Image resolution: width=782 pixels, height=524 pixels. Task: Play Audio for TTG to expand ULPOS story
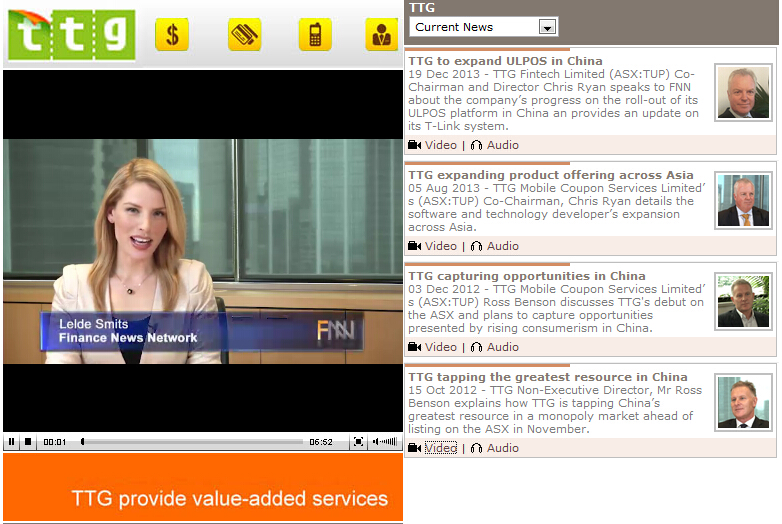pyautogui.click(x=503, y=145)
